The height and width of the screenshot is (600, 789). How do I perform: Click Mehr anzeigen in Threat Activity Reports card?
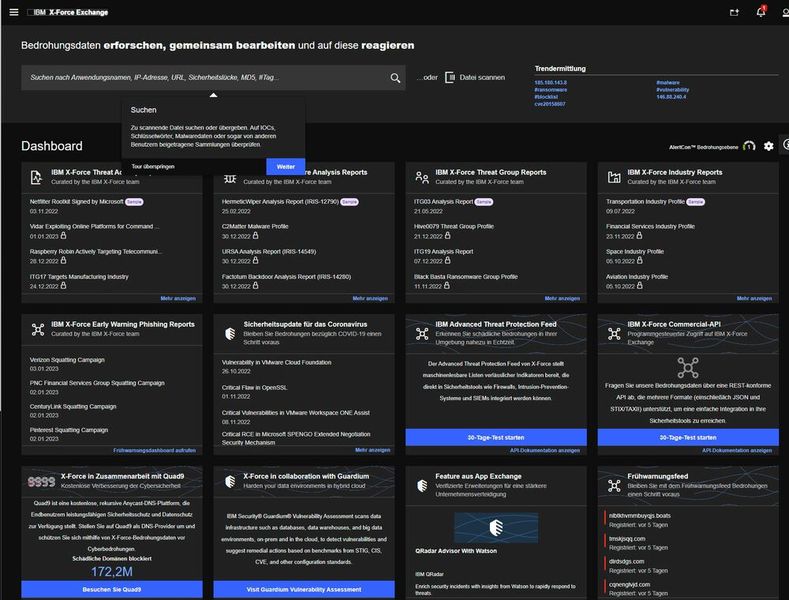click(178, 298)
